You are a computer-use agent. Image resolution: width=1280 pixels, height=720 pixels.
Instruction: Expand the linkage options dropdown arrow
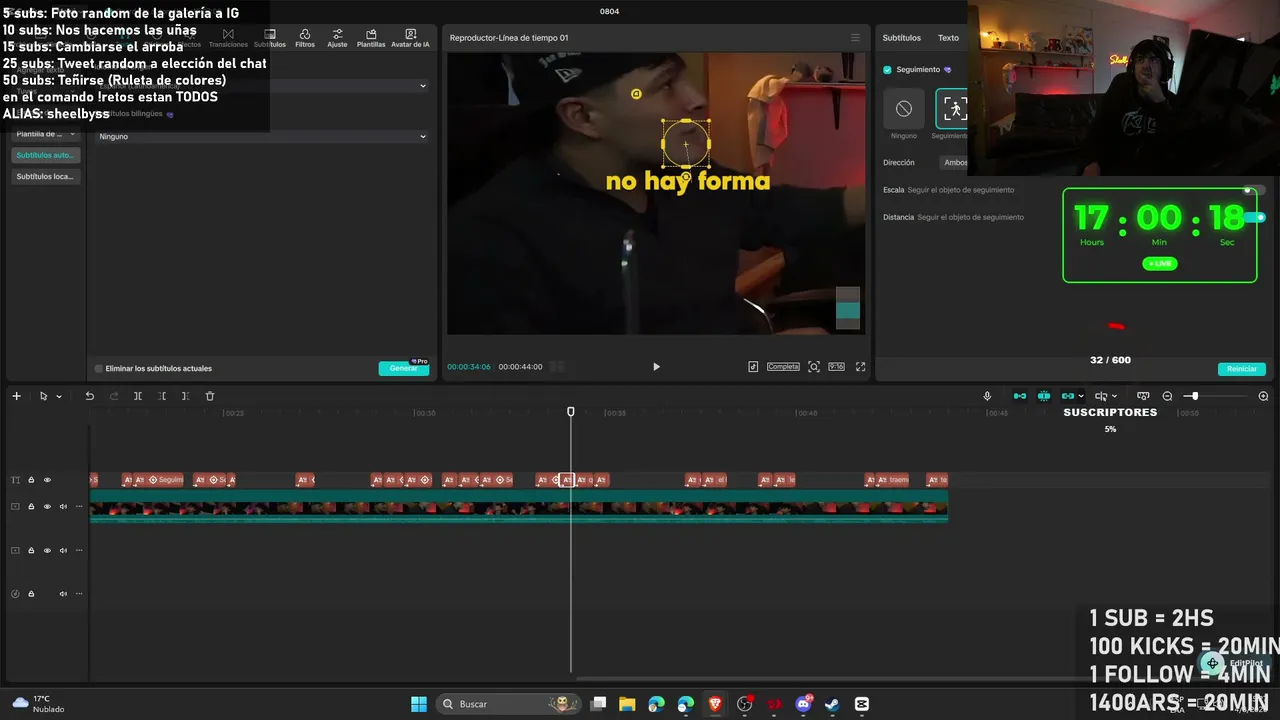(x=1081, y=396)
